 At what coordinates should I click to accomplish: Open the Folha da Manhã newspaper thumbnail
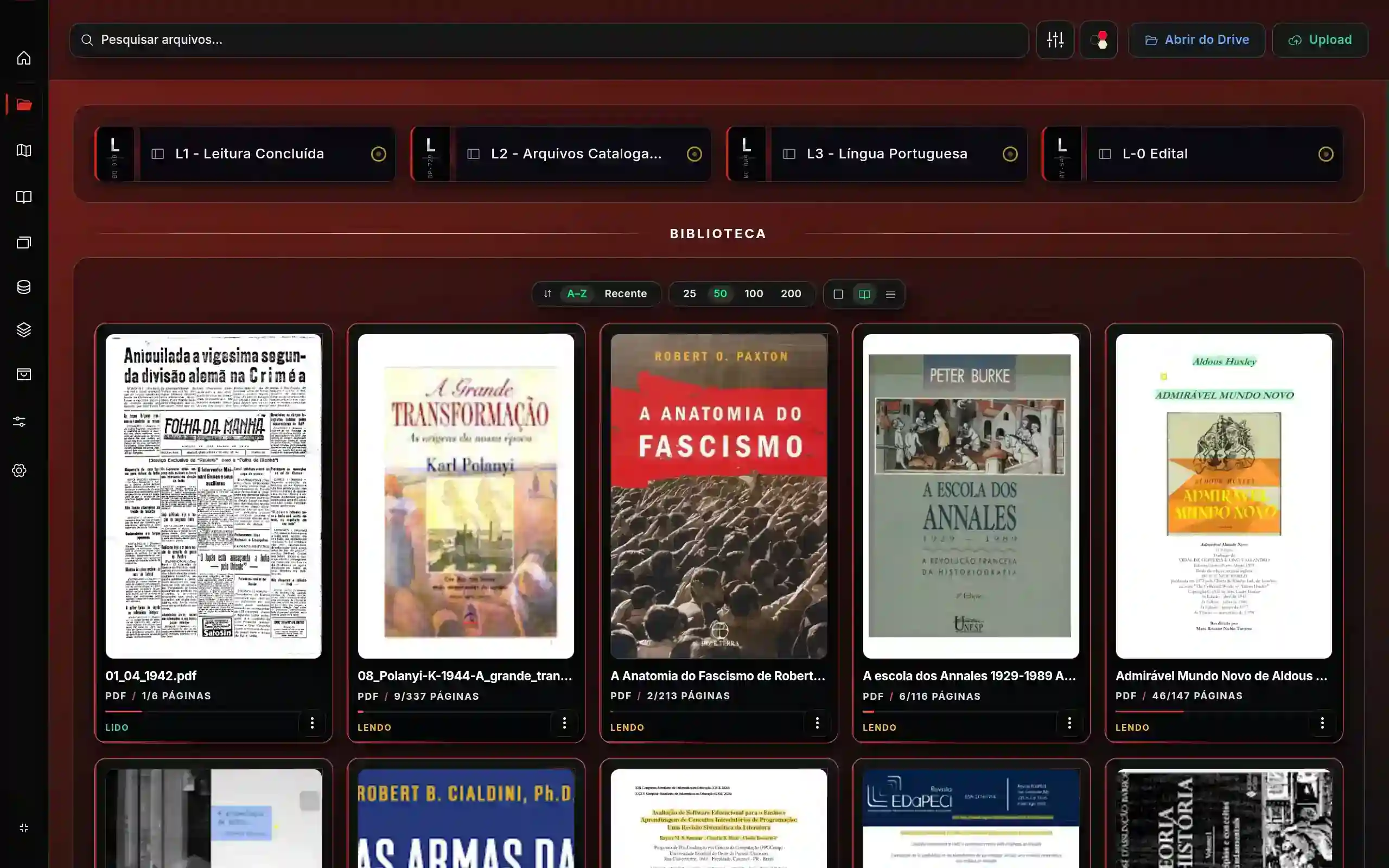point(214,496)
